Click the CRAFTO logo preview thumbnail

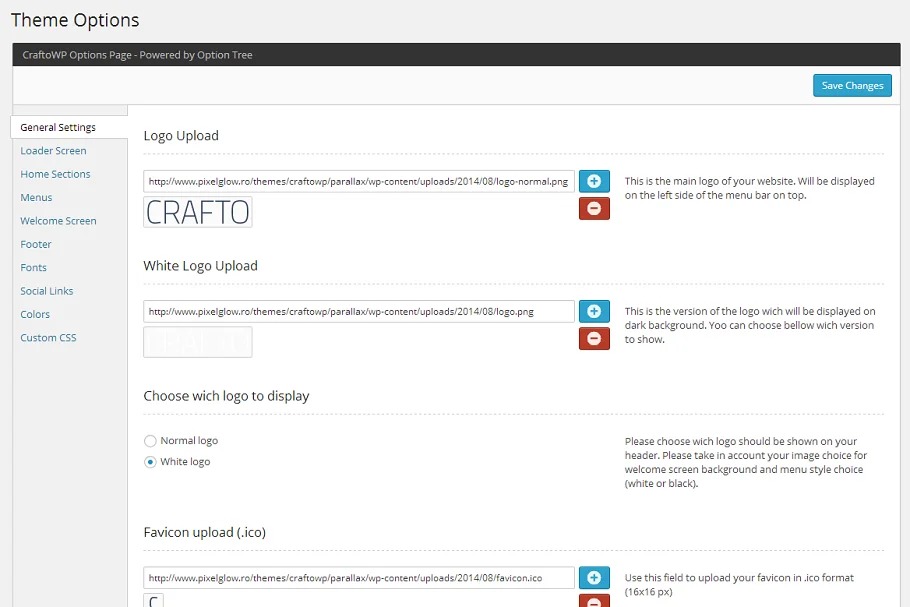tap(198, 212)
